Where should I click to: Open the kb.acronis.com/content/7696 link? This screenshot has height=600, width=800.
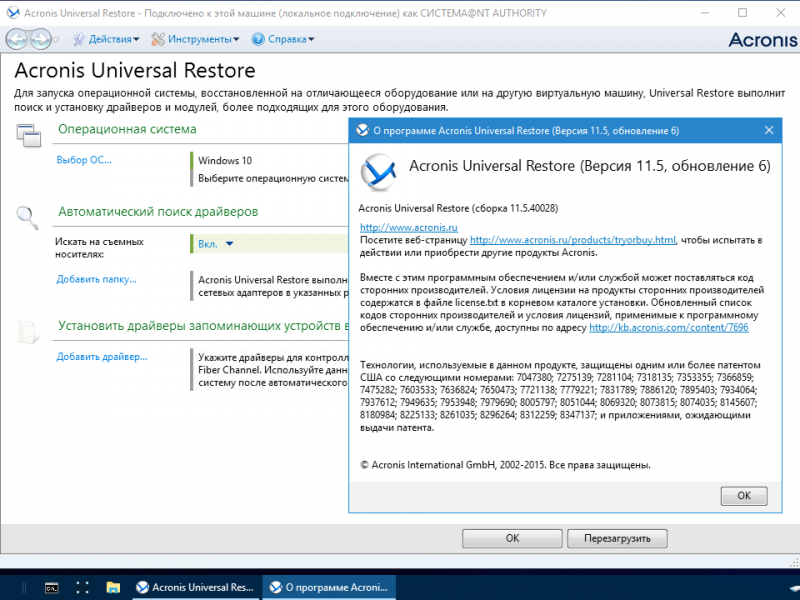click(x=669, y=327)
